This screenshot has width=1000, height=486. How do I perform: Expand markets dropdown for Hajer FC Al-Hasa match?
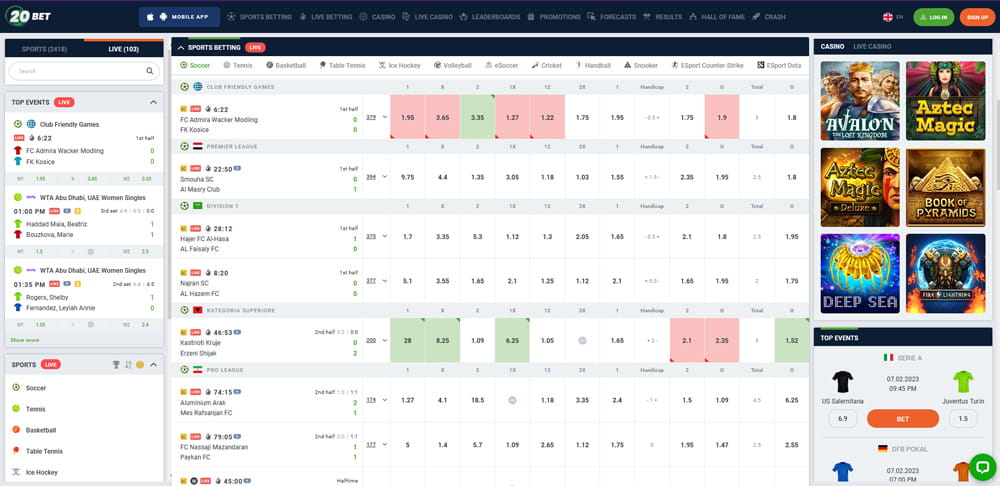385,237
